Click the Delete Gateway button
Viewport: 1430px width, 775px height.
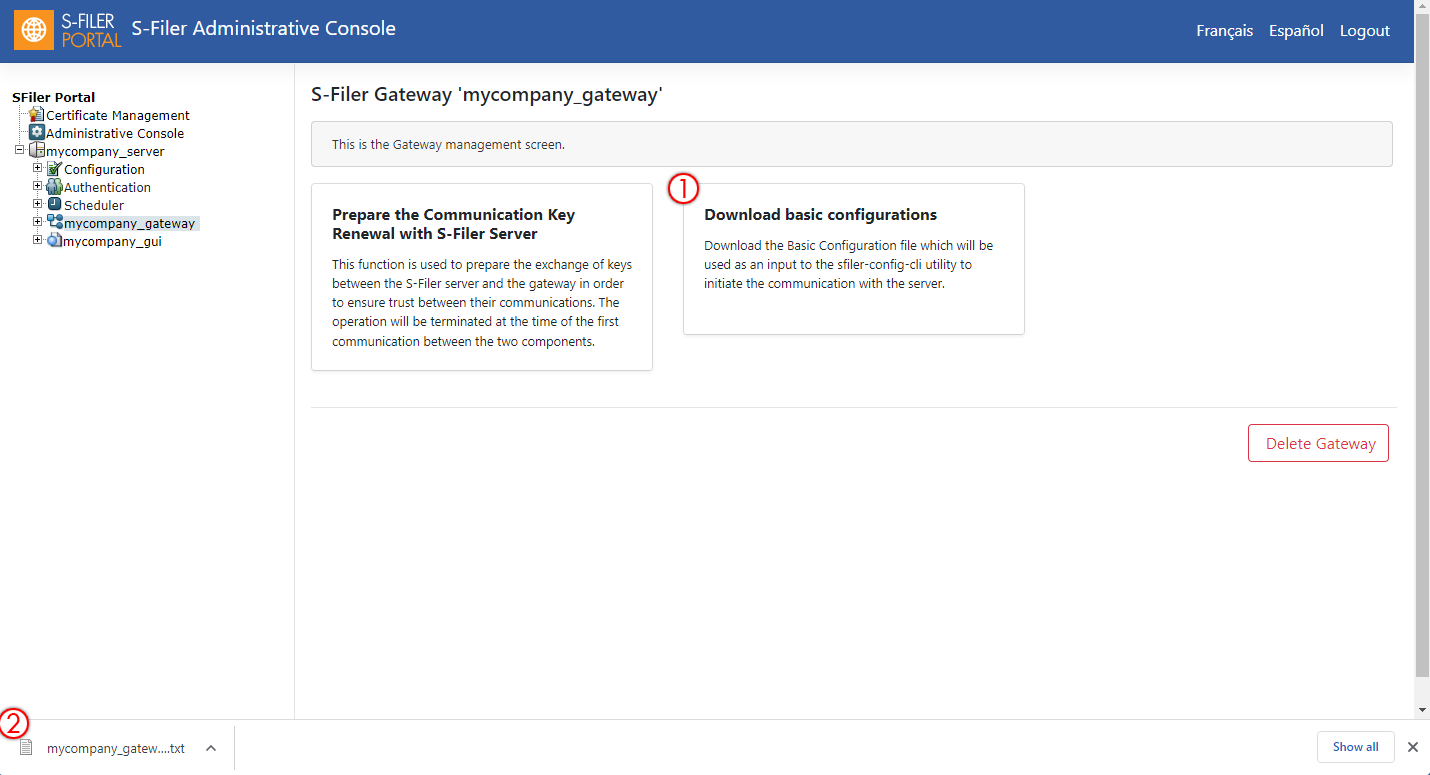point(1318,443)
